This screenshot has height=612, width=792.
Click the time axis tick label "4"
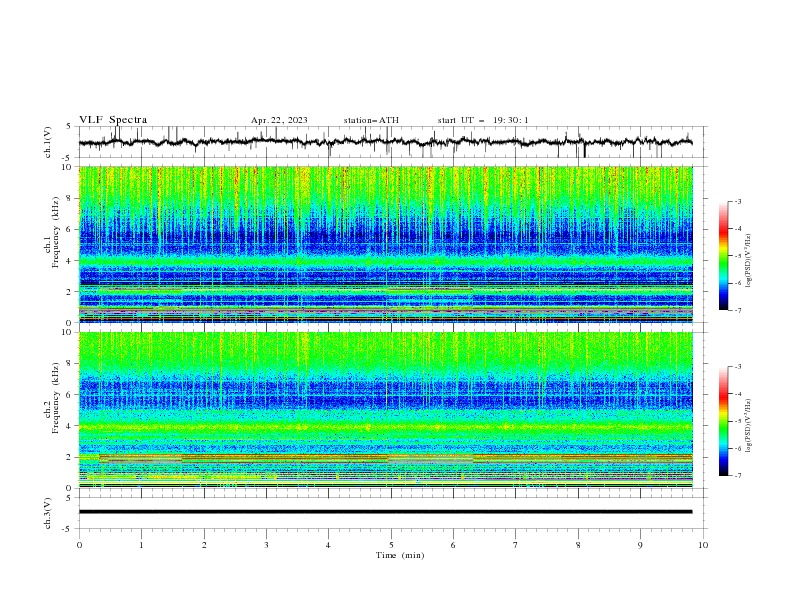click(x=328, y=545)
